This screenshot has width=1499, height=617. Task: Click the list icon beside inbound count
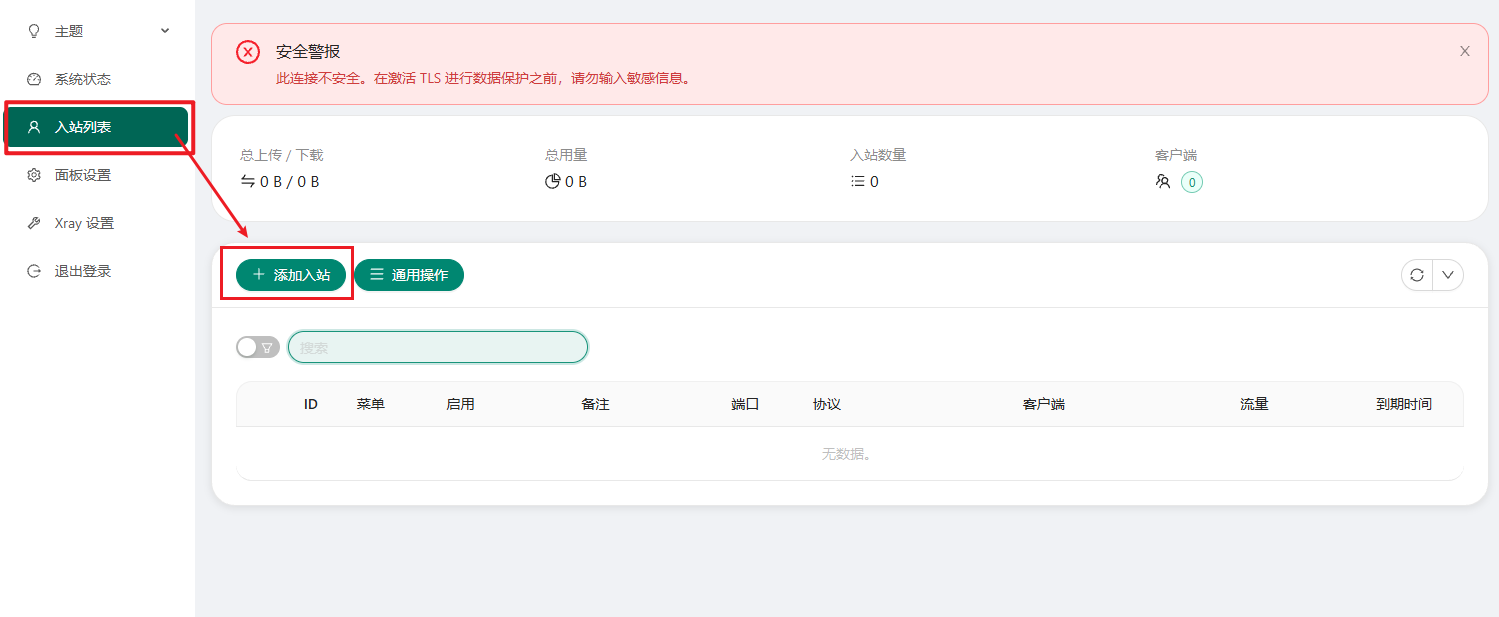(x=857, y=182)
